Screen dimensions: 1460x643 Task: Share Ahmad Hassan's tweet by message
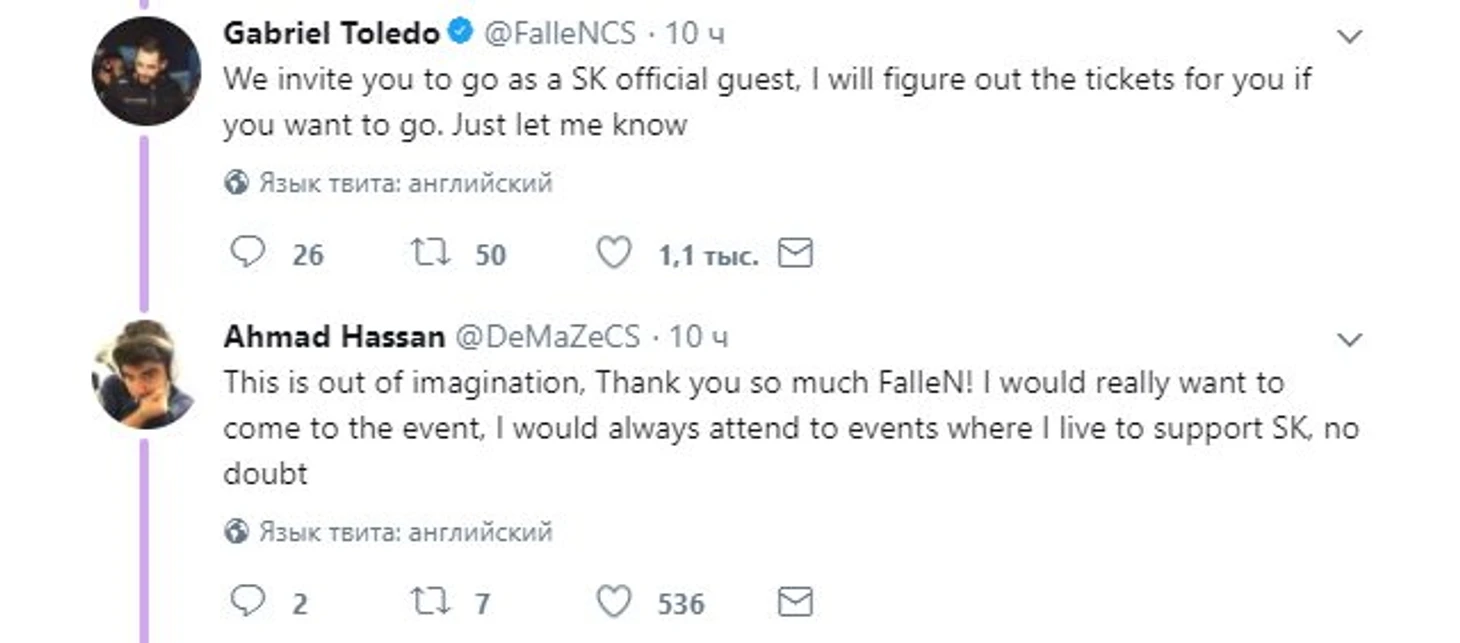click(x=795, y=601)
